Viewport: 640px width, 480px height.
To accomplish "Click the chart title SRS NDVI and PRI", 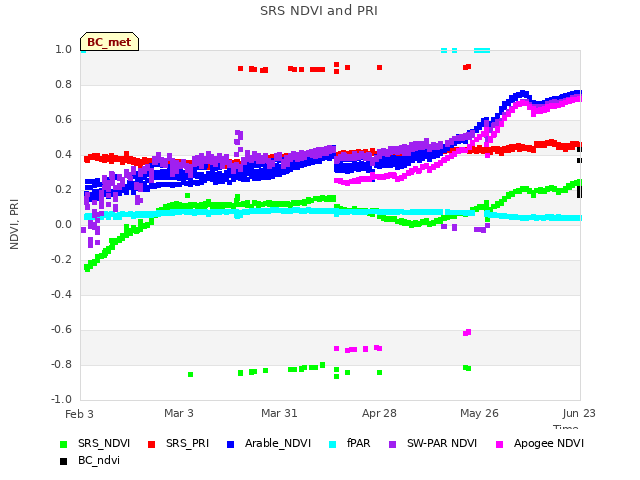I will (x=319, y=11).
